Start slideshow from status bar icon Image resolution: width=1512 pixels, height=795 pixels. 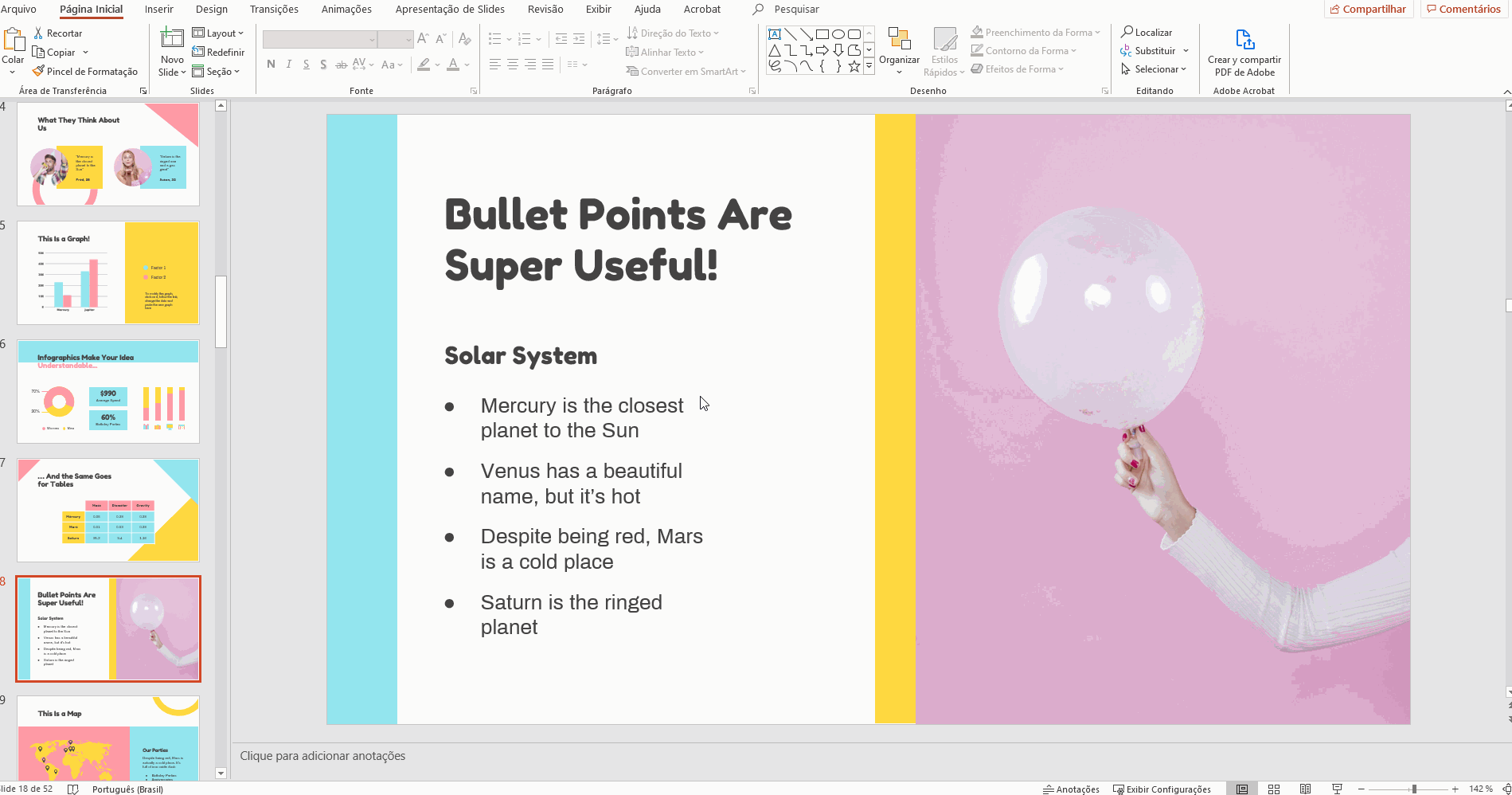(1338, 789)
